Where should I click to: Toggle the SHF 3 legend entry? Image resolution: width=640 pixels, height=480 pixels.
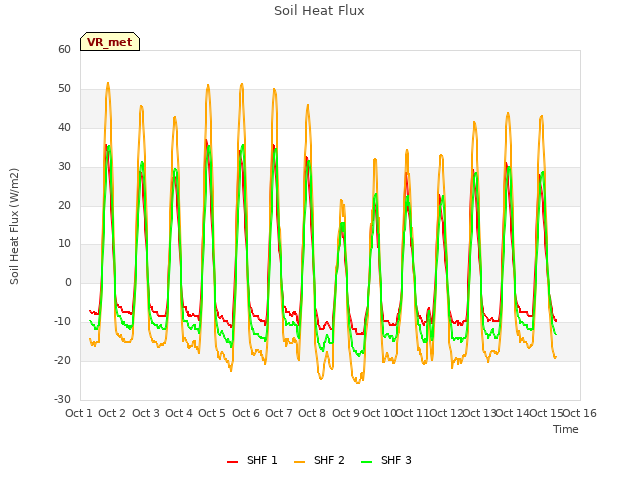click(x=387, y=460)
